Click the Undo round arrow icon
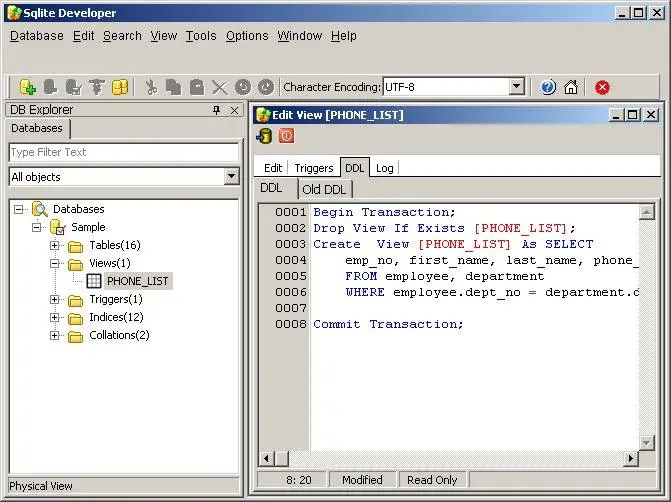 243,87
